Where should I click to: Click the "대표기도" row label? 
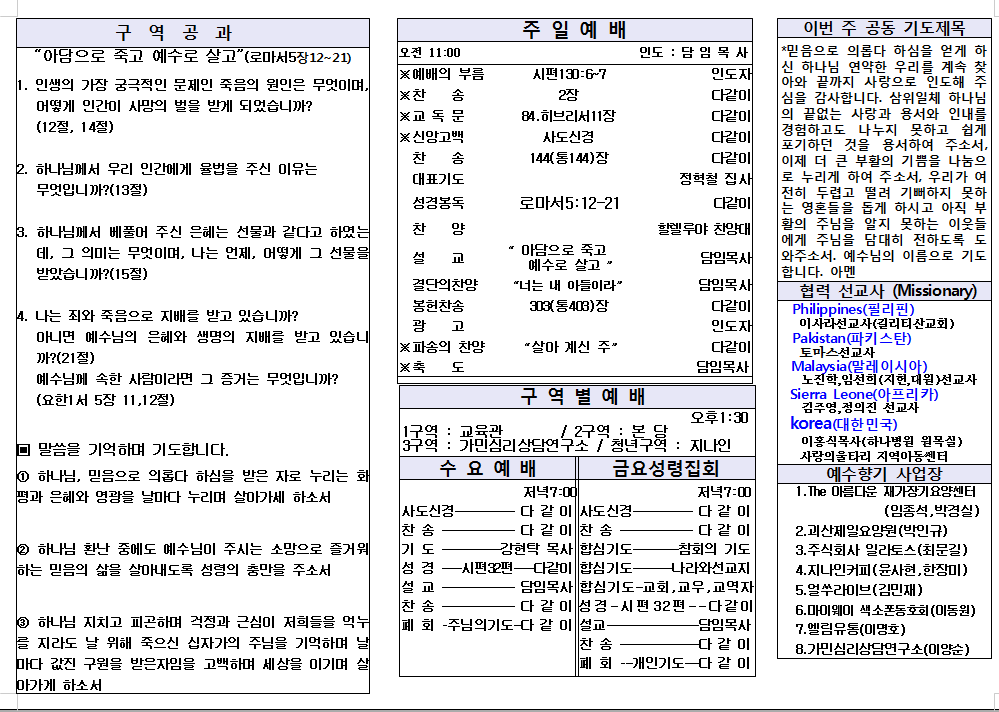[438, 179]
